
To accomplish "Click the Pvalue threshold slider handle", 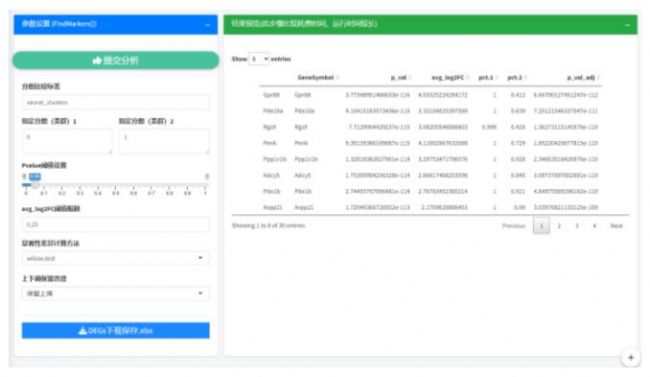I will [35, 184].
